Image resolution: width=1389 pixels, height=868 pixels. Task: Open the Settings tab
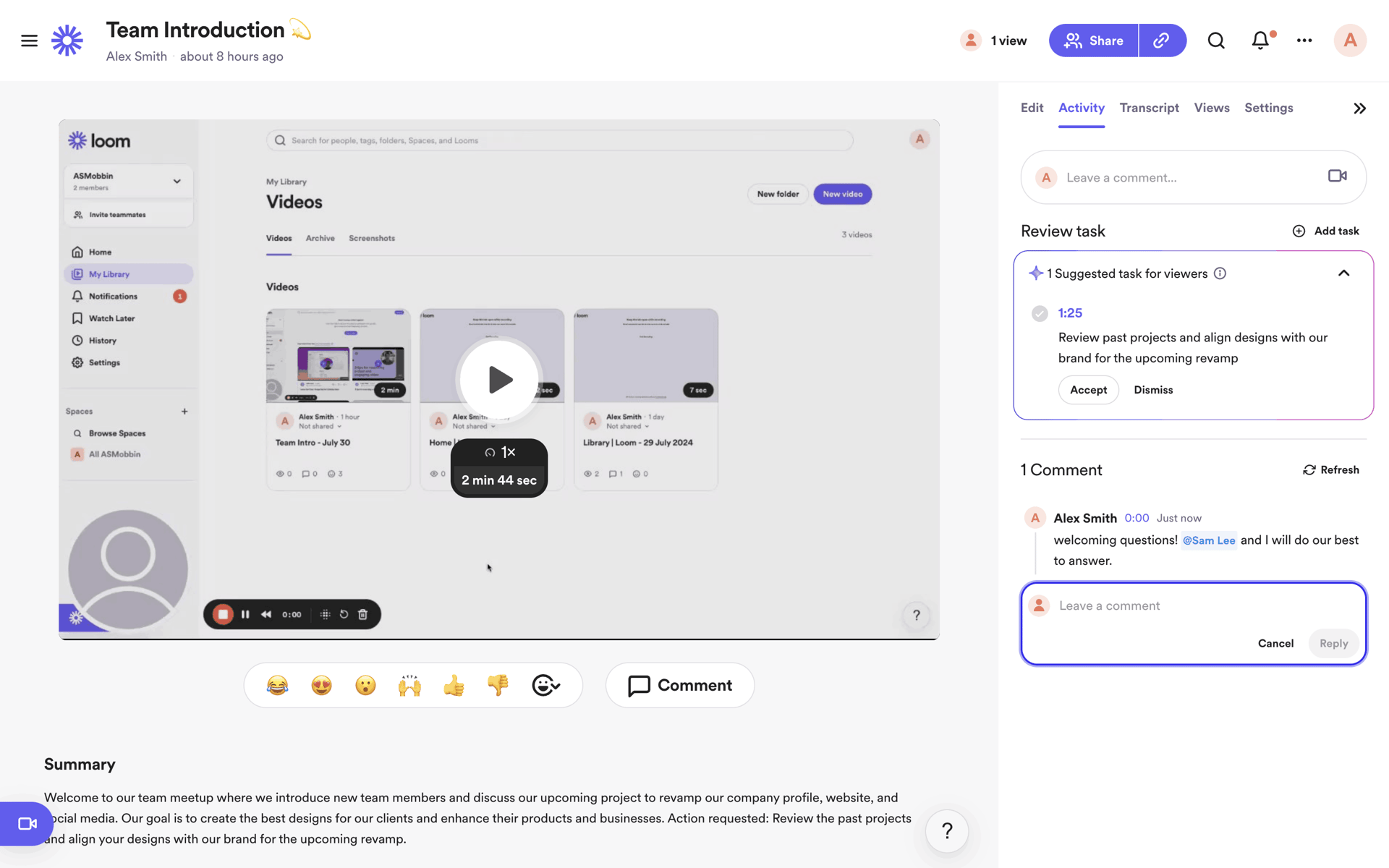click(x=1268, y=108)
